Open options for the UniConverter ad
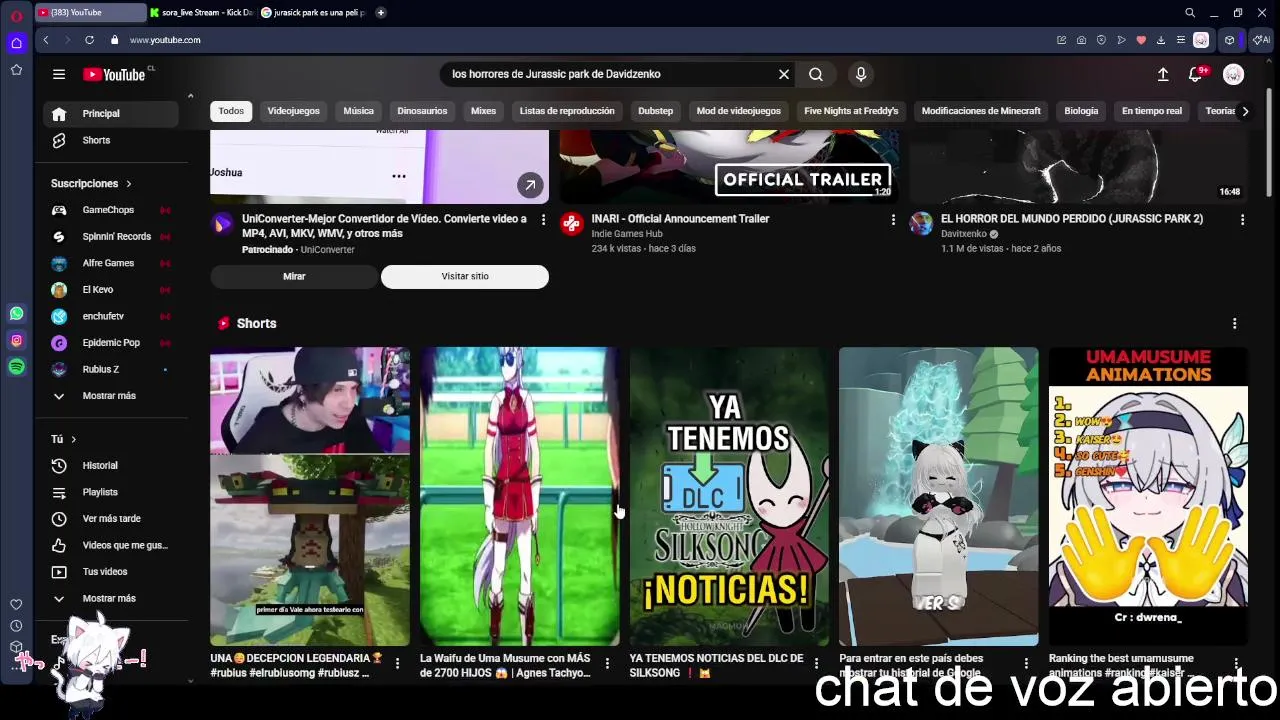The width and height of the screenshot is (1280, 720). [x=543, y=219]
